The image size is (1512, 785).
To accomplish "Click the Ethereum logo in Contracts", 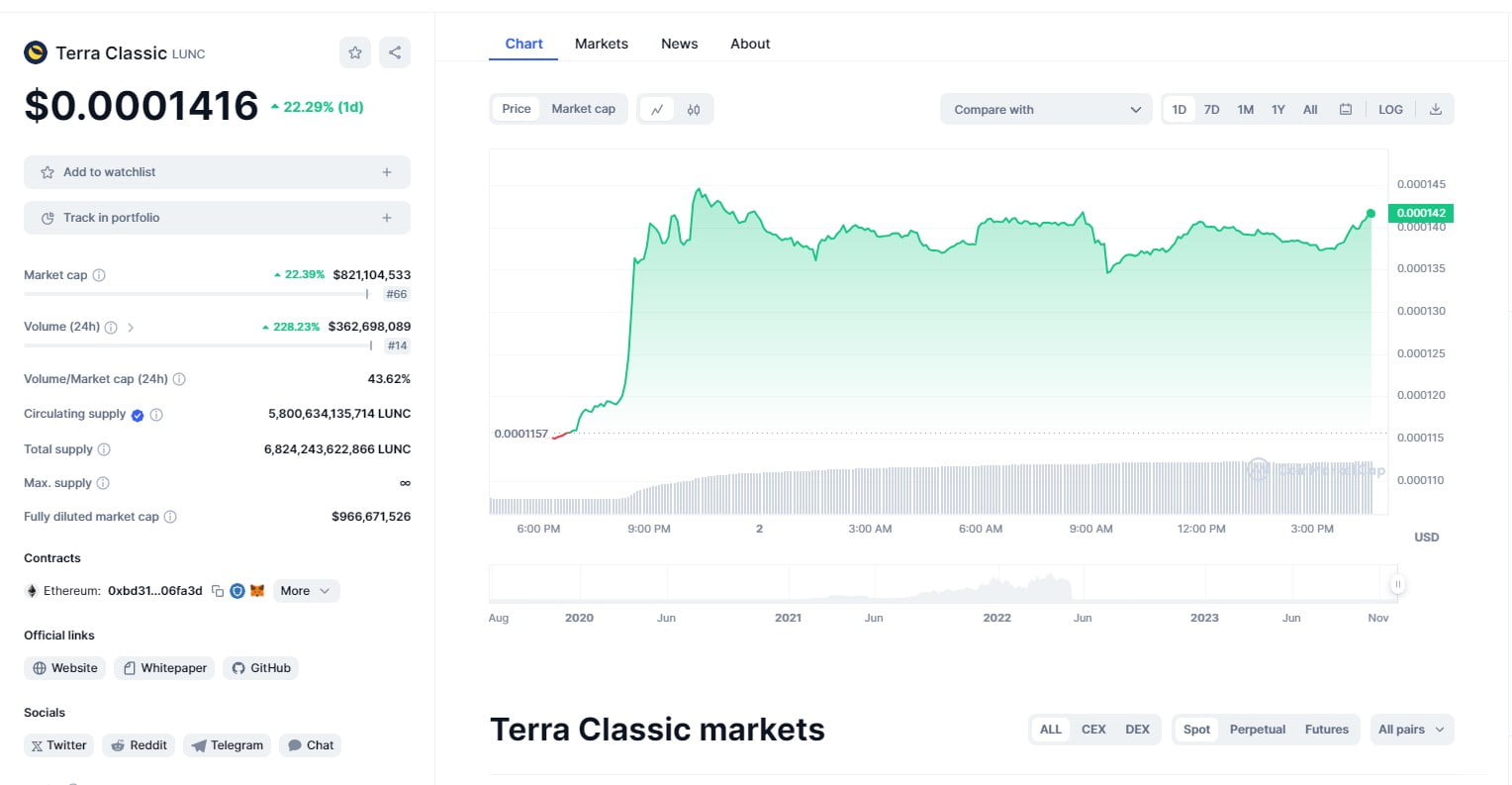I will [x=31, y=591].
